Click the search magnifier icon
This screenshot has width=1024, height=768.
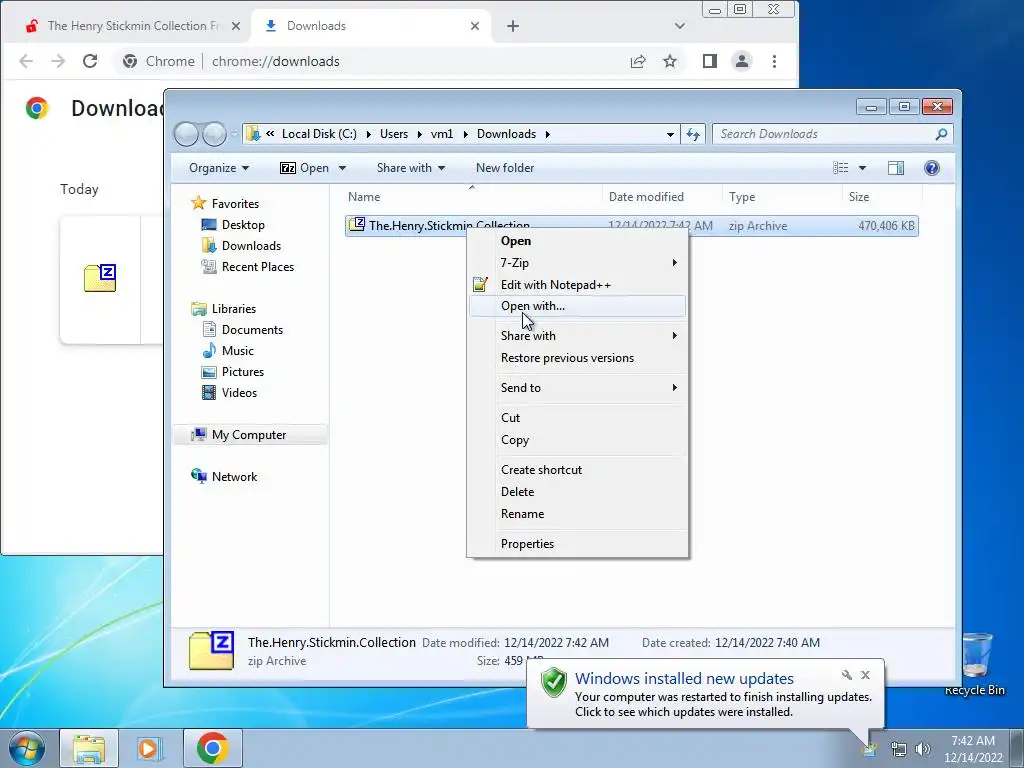tap(941, 134)
